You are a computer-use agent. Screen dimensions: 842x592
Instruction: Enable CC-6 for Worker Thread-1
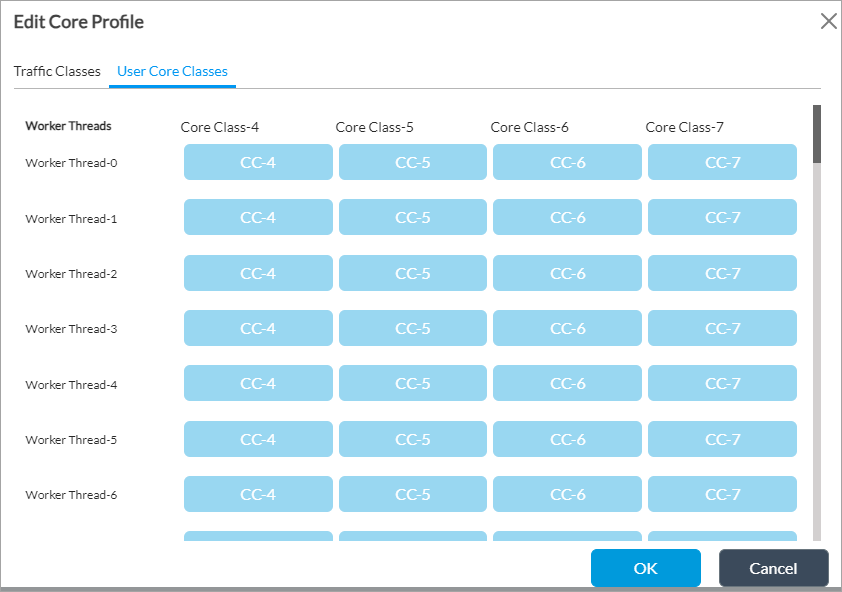pos(567,217)
